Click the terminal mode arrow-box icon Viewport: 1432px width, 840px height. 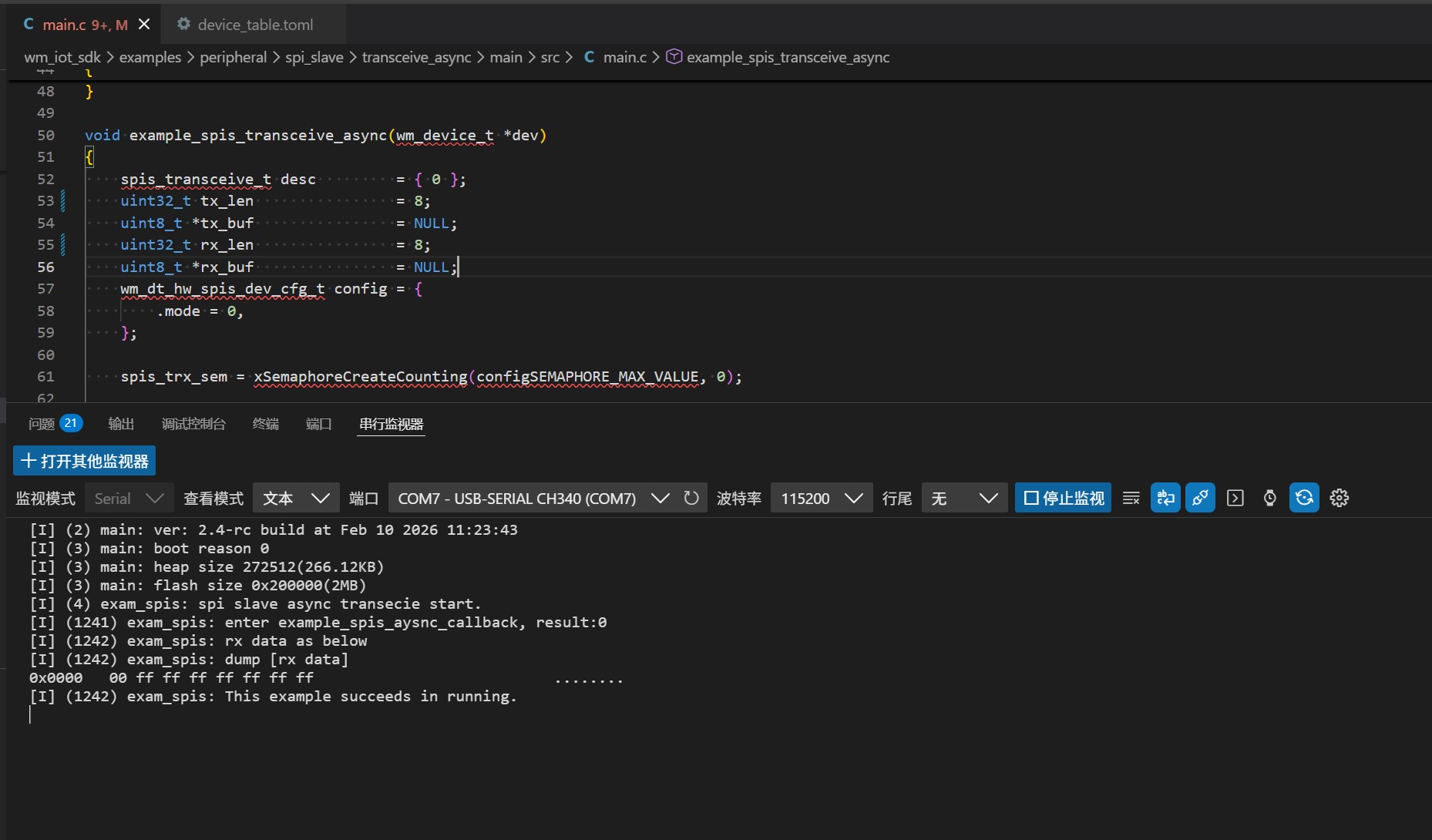tap(1235, 499)
